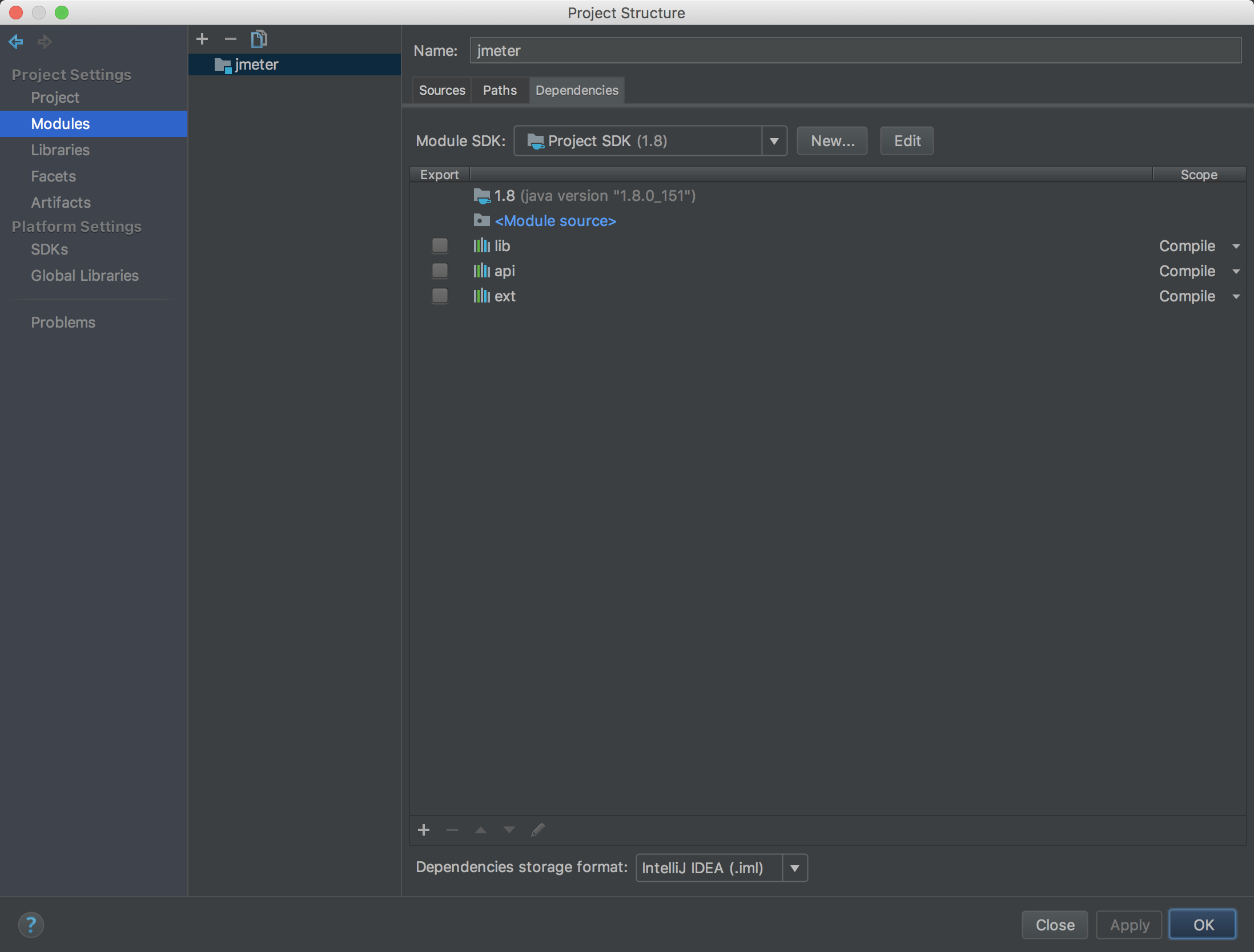Click the JDK 1.8 folder icon
Screen dimensions: 1254x952
coord(482,196)
